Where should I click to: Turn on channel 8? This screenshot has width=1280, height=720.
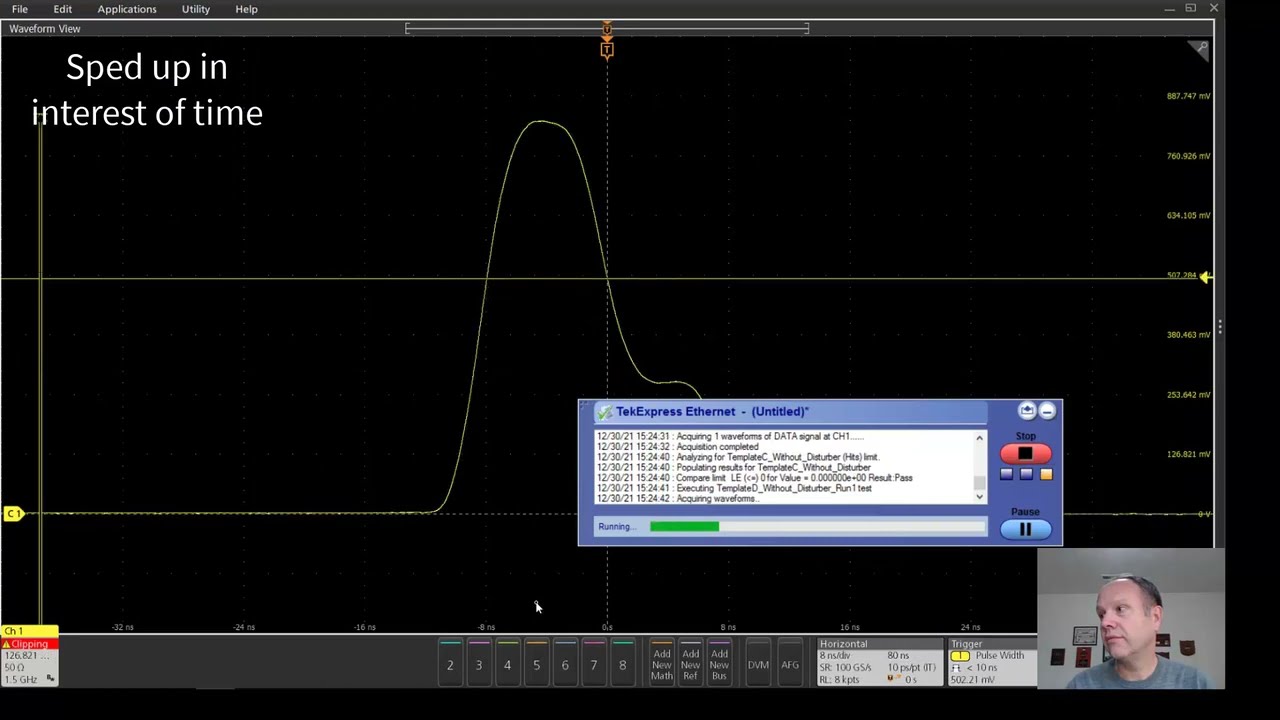622,662
